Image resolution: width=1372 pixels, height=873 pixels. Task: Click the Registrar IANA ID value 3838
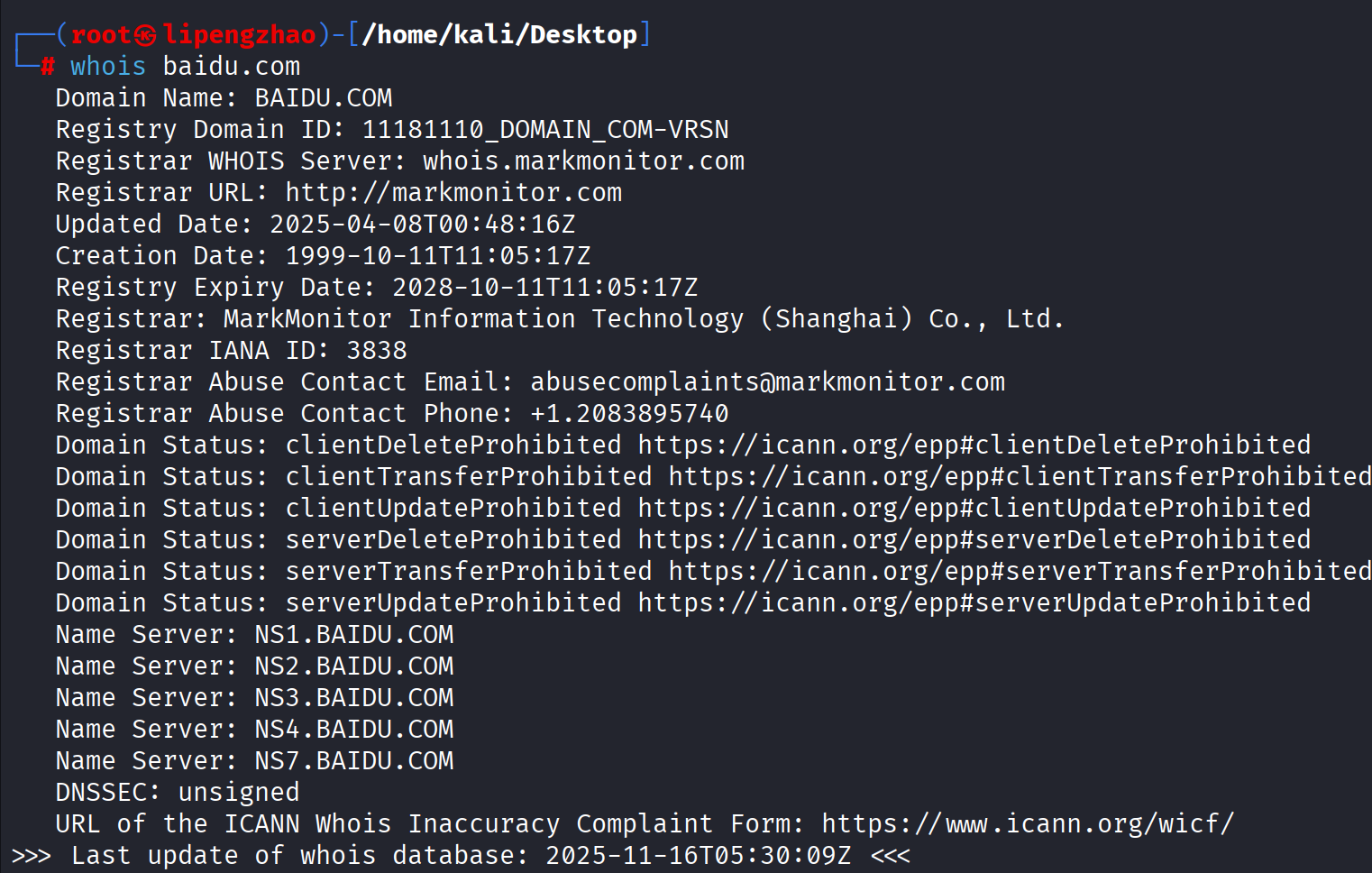click(x=377, y=350)
